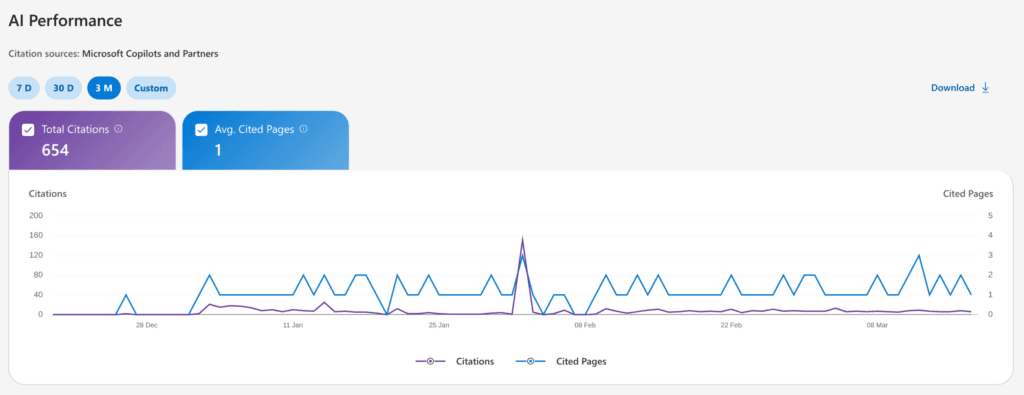The height and width of the screenshot is (395, 1024).
Task: Click the download arrow icon
Action: 985,87
